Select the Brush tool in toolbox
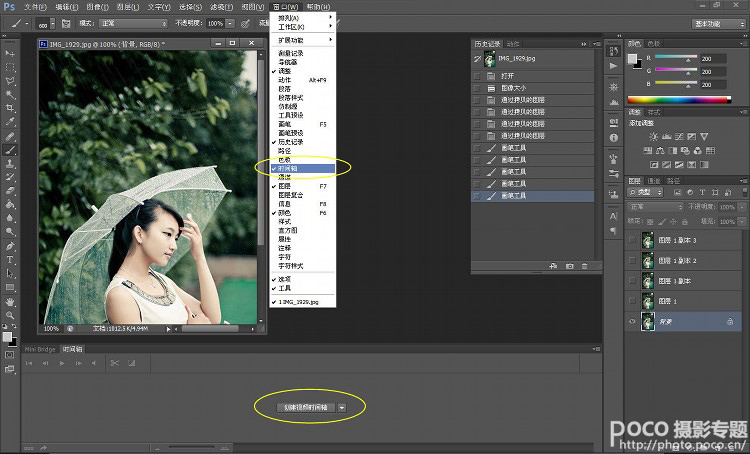This screenshot has width=750, height=454. click(x=10, y=150)
